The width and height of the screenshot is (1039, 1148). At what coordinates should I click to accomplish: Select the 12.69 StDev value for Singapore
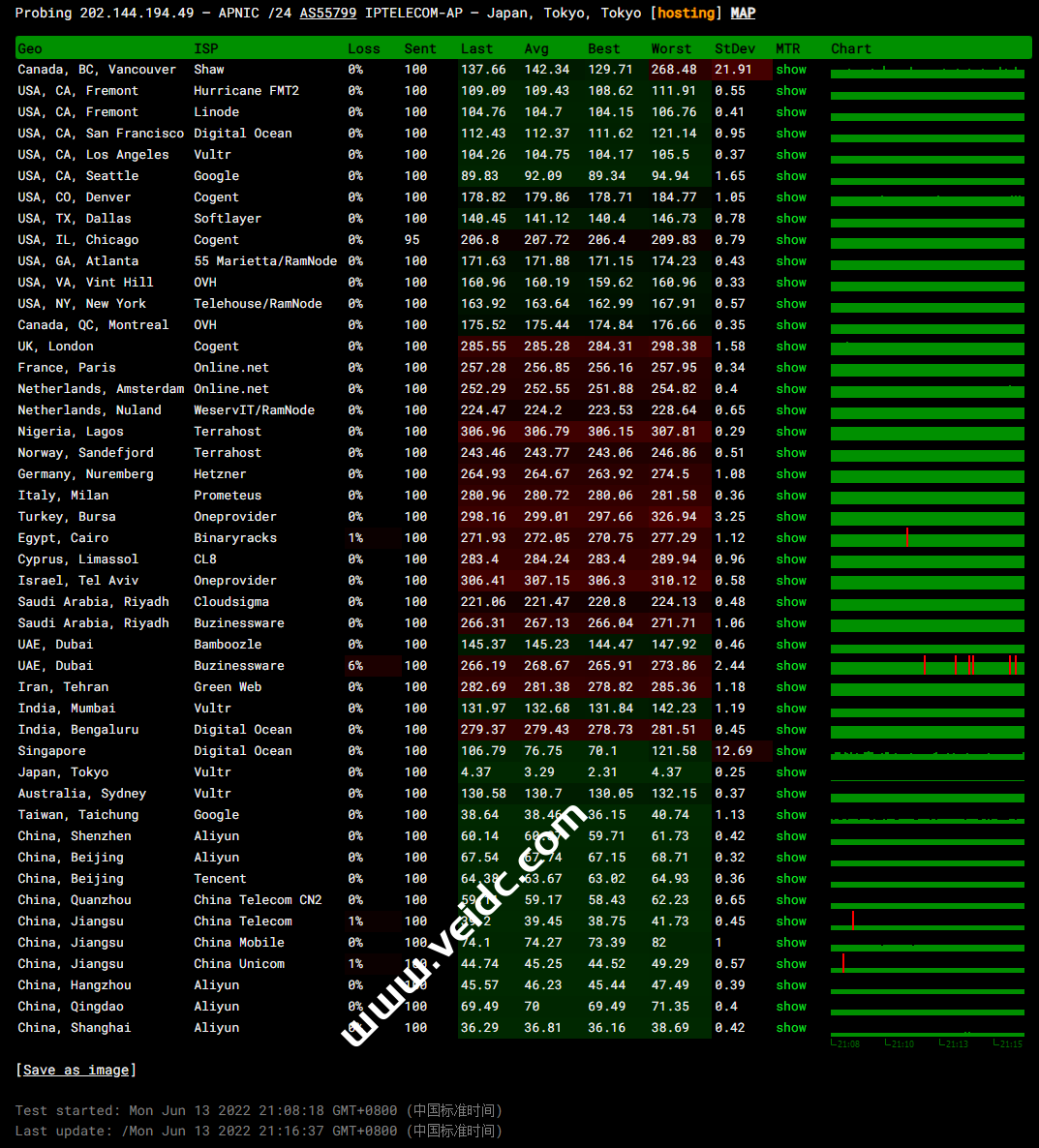733,750
